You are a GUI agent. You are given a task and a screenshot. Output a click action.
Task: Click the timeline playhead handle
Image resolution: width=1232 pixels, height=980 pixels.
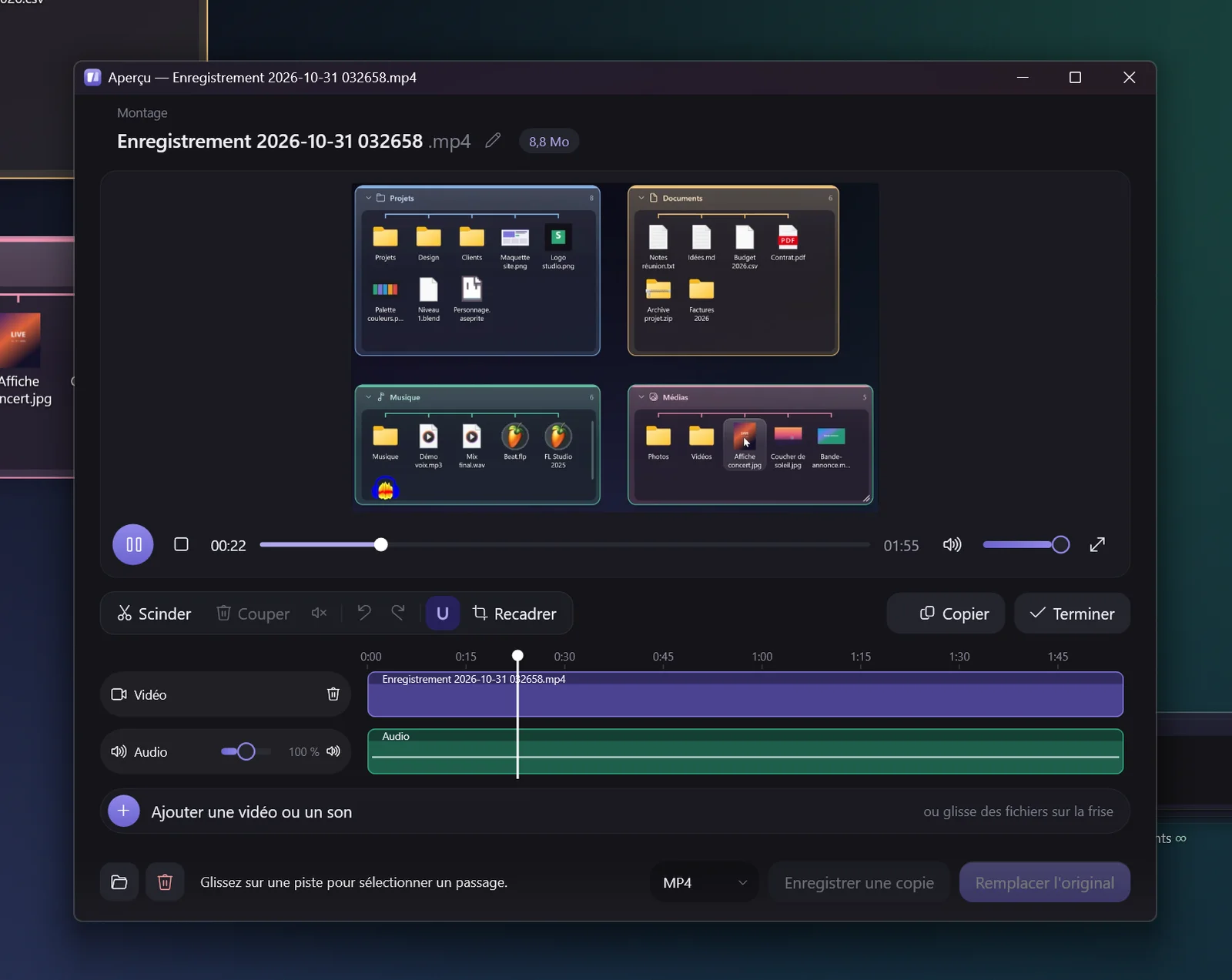517,655
